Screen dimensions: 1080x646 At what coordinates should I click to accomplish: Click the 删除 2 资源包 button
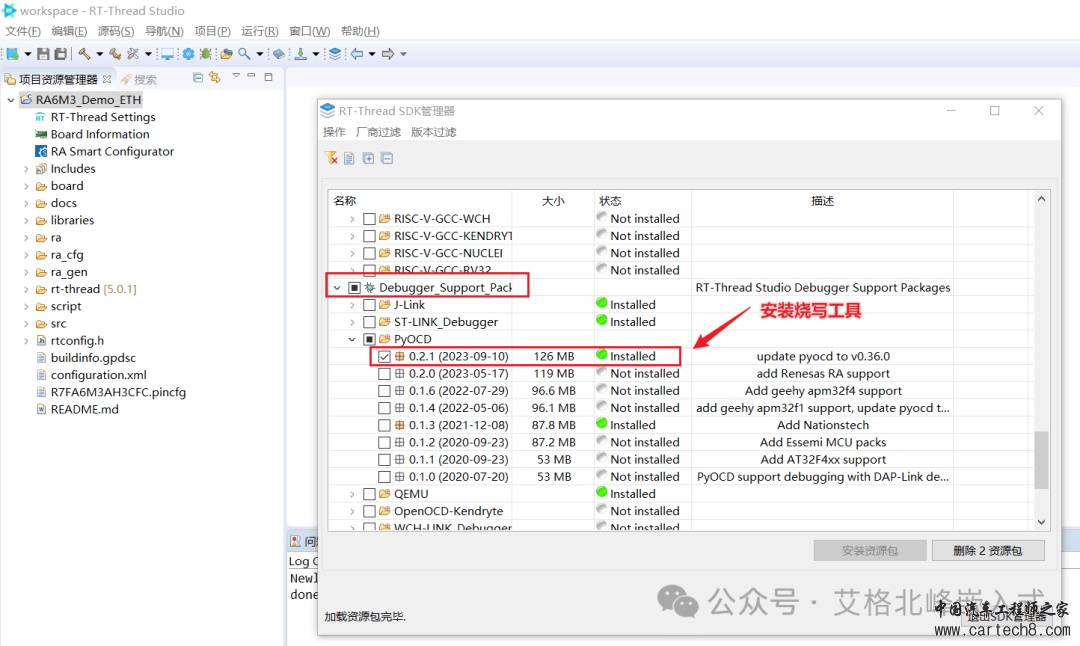click(988, 550)
